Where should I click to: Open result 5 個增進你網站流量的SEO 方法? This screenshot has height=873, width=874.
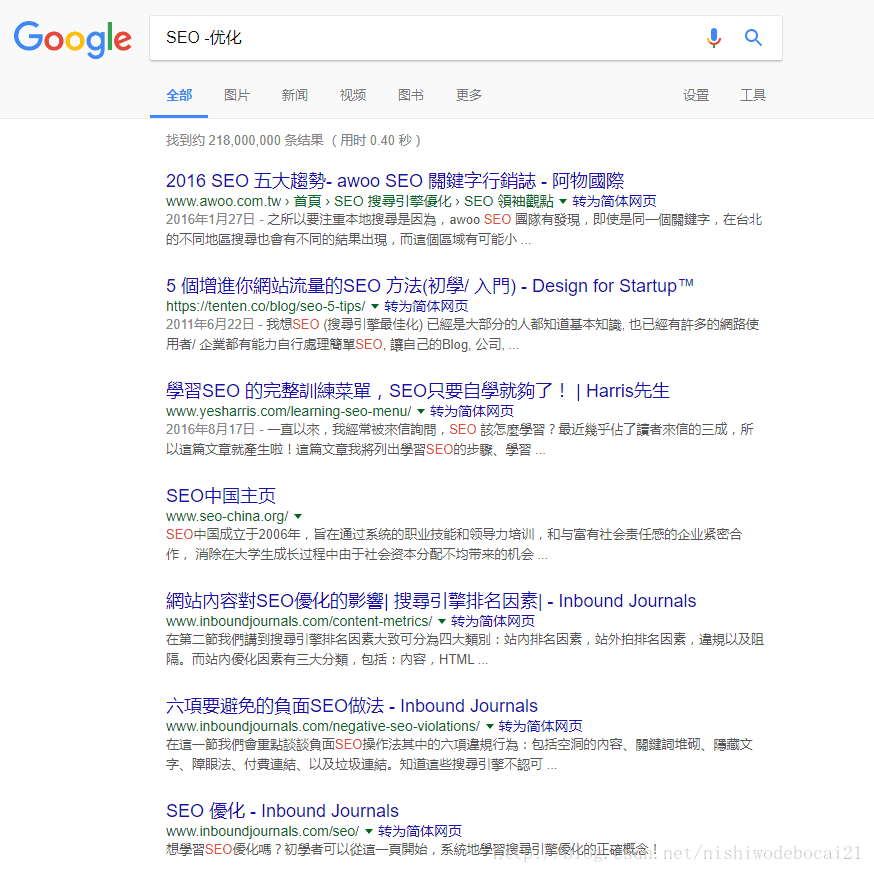tap(430, 286)
